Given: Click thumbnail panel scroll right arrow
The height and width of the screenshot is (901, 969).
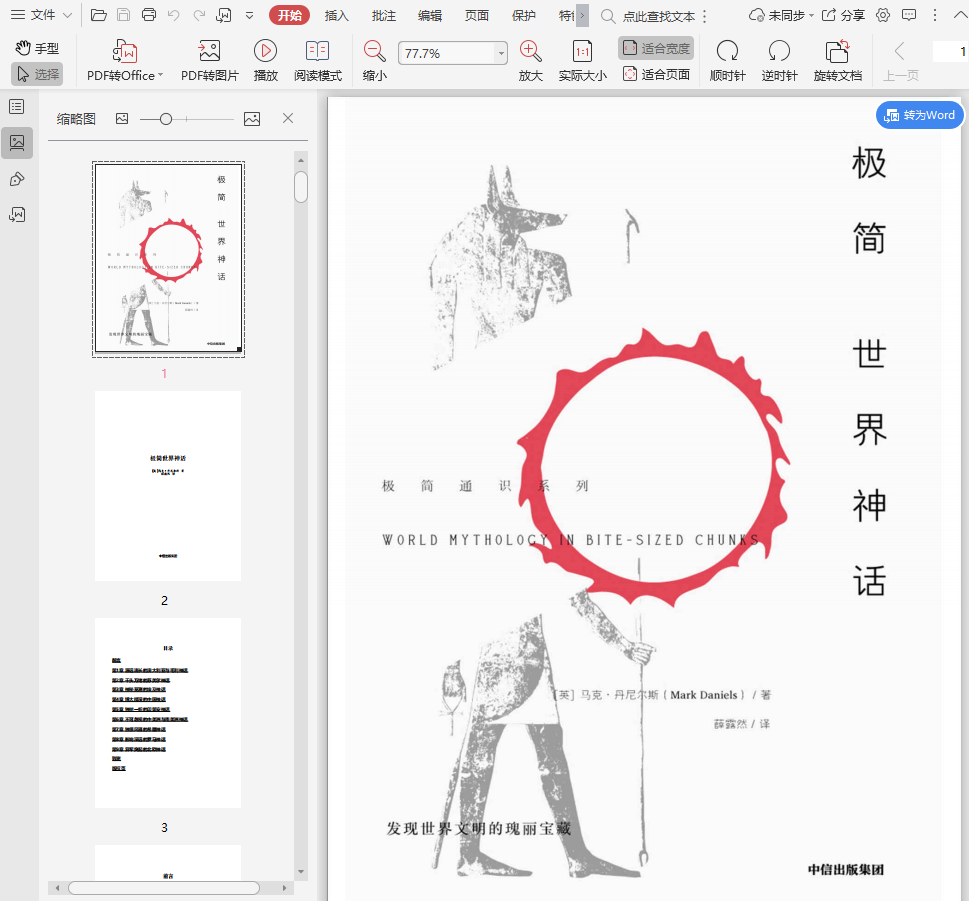Looking at the screenshot, I should tap(284, 888).
